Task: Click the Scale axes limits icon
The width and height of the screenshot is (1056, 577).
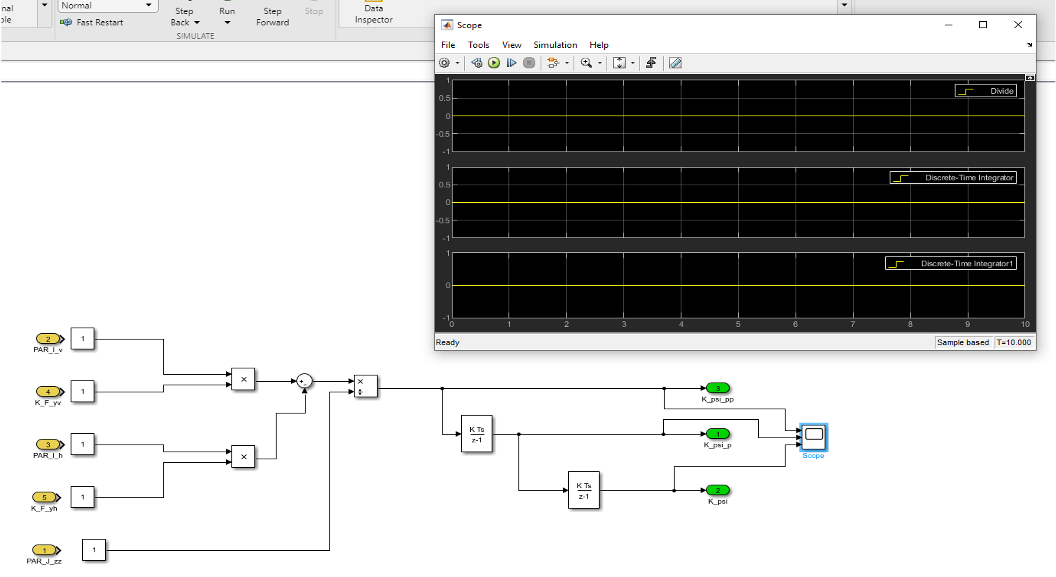Action: click(x=619, y=63)
